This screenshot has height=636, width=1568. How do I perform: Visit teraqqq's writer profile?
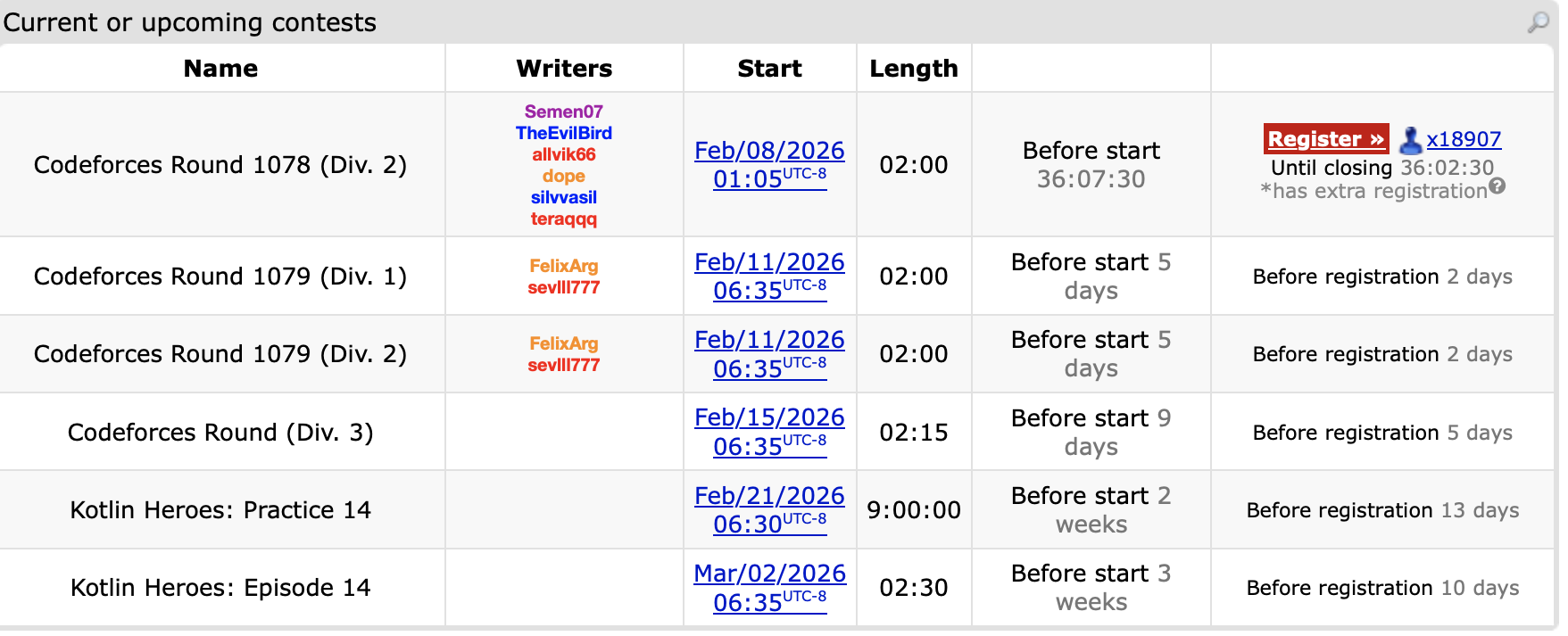(x=563, y=219)
